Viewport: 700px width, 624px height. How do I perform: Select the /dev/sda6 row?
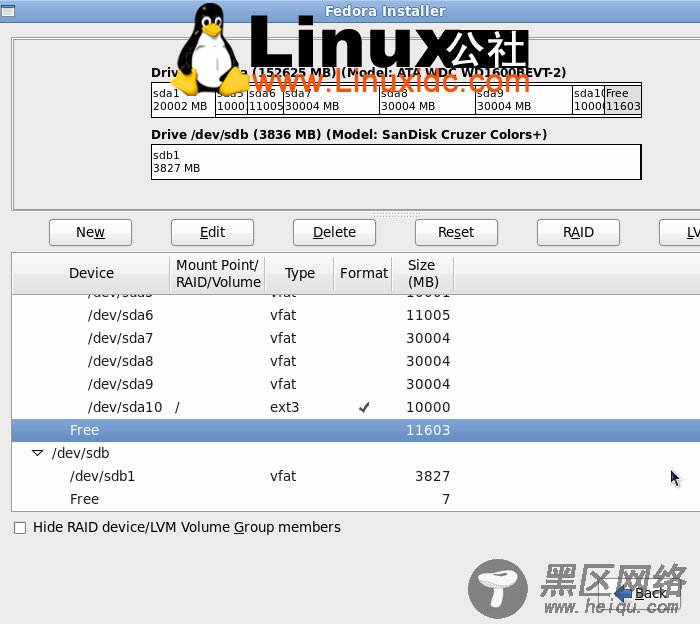[x=356, y=315]
